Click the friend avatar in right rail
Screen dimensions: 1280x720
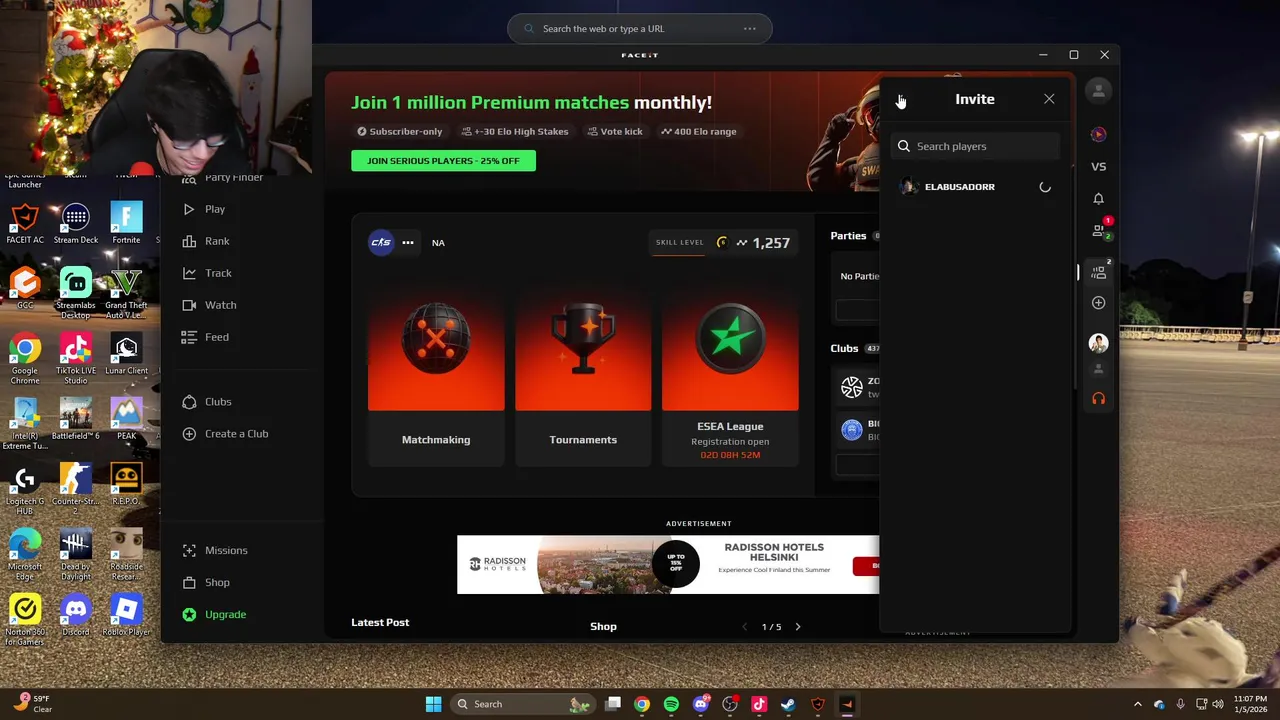pos(1098,343)
